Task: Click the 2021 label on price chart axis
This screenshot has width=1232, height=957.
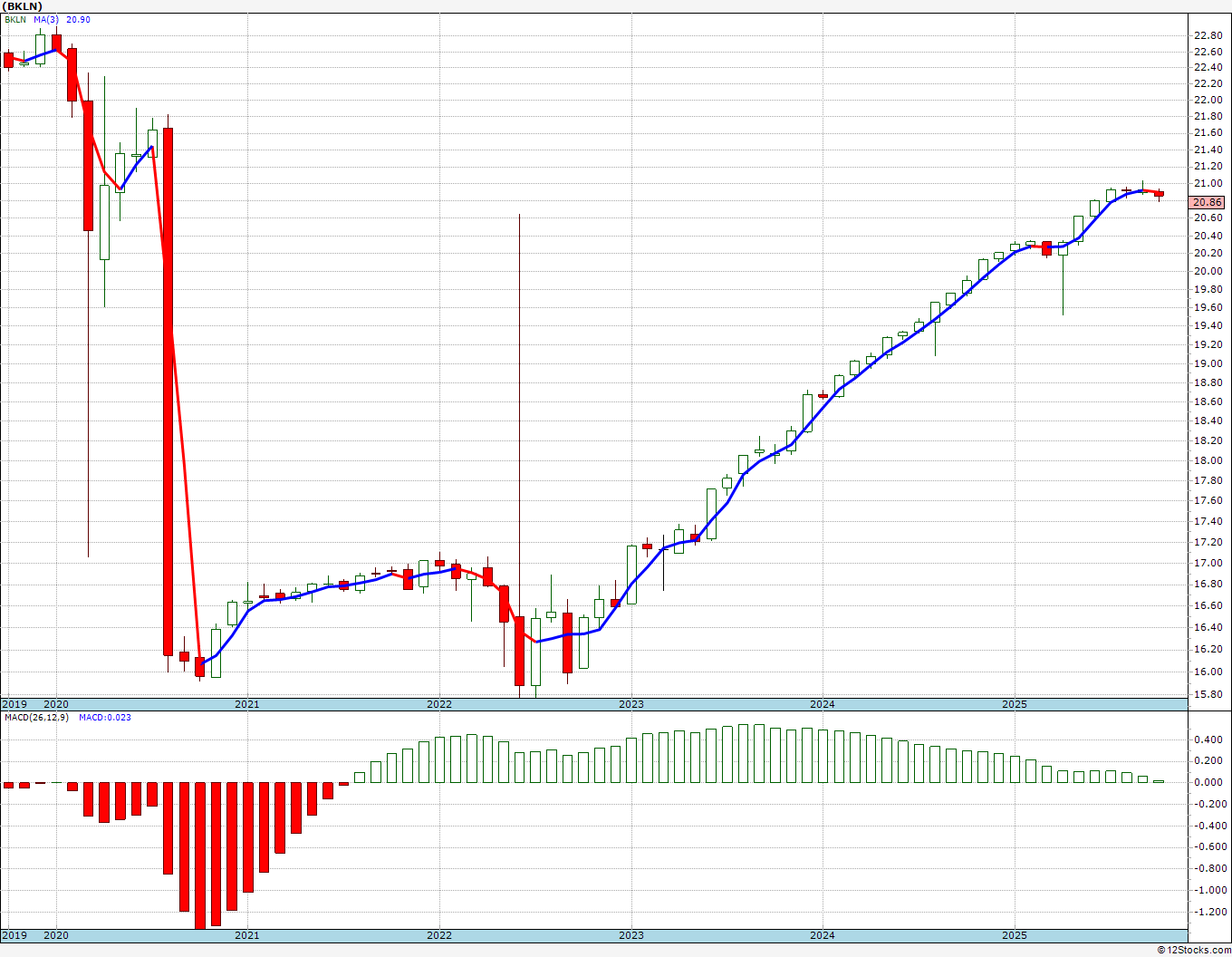Action: click(247, 704)
